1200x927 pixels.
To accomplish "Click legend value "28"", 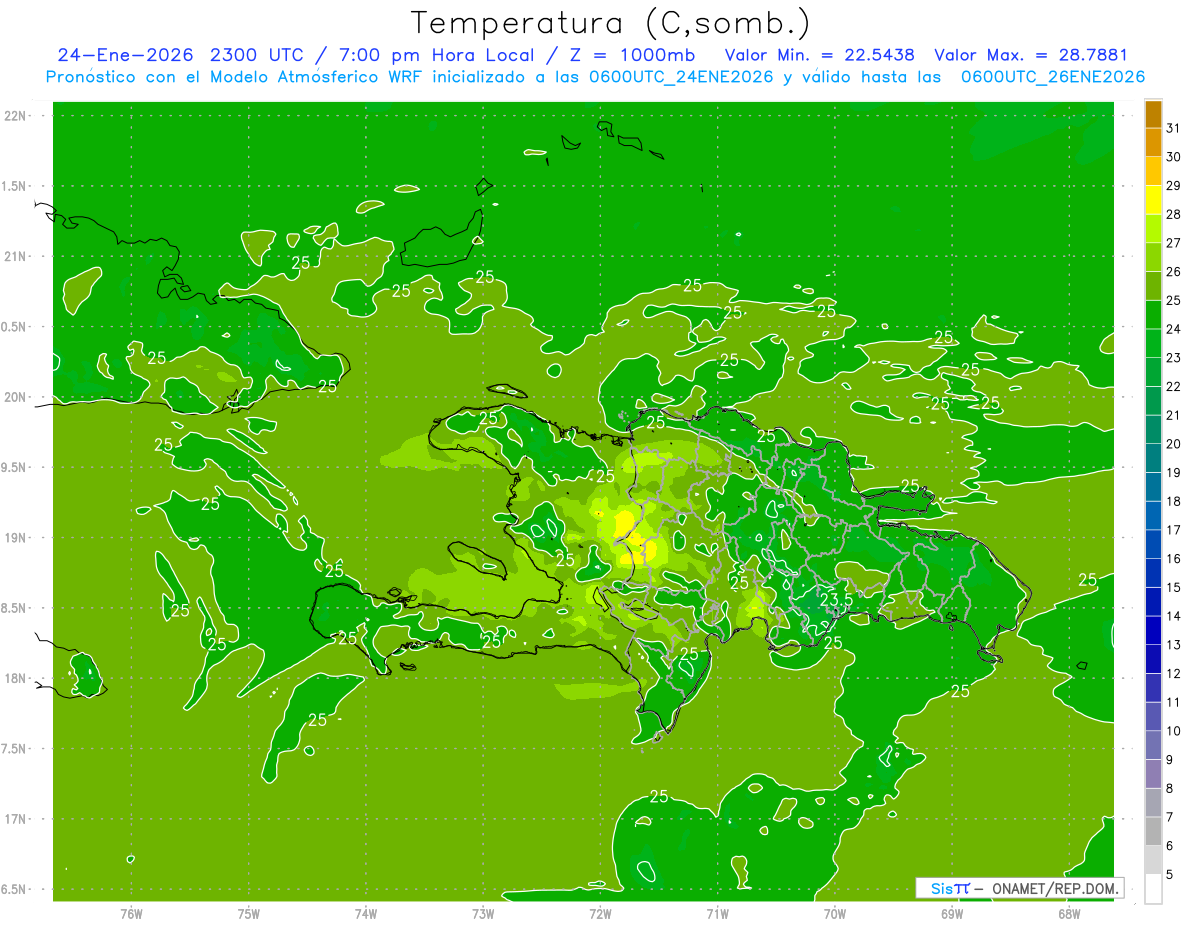I will click(1174, 214).
